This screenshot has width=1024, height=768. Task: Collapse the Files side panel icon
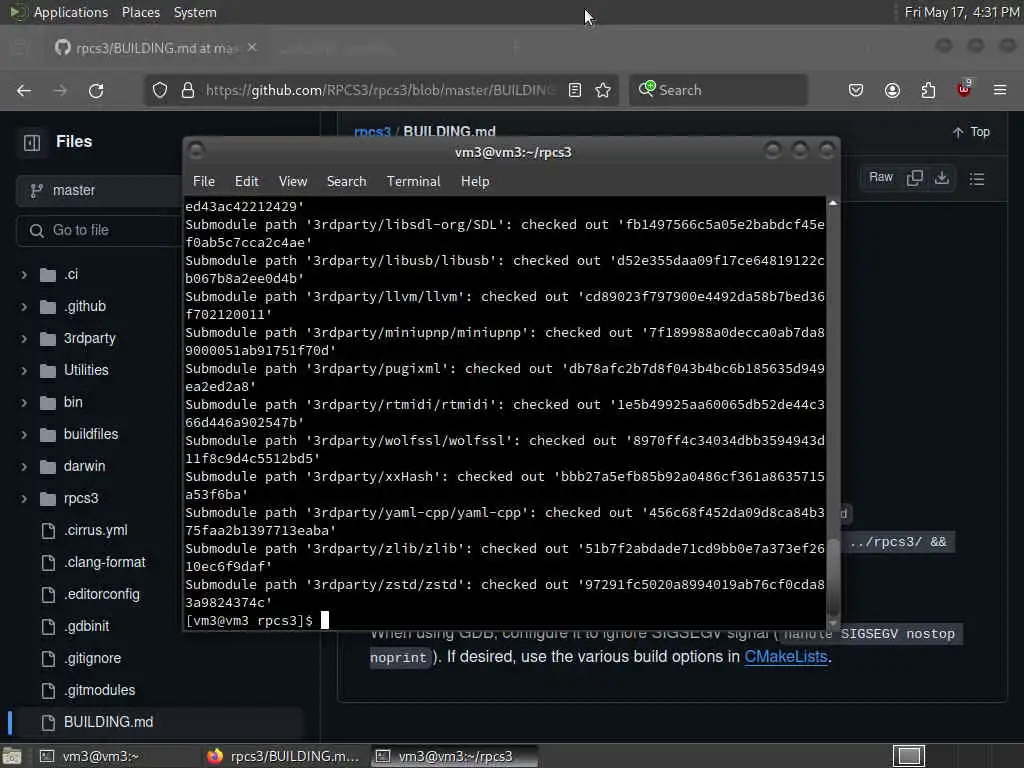[32, 142]
